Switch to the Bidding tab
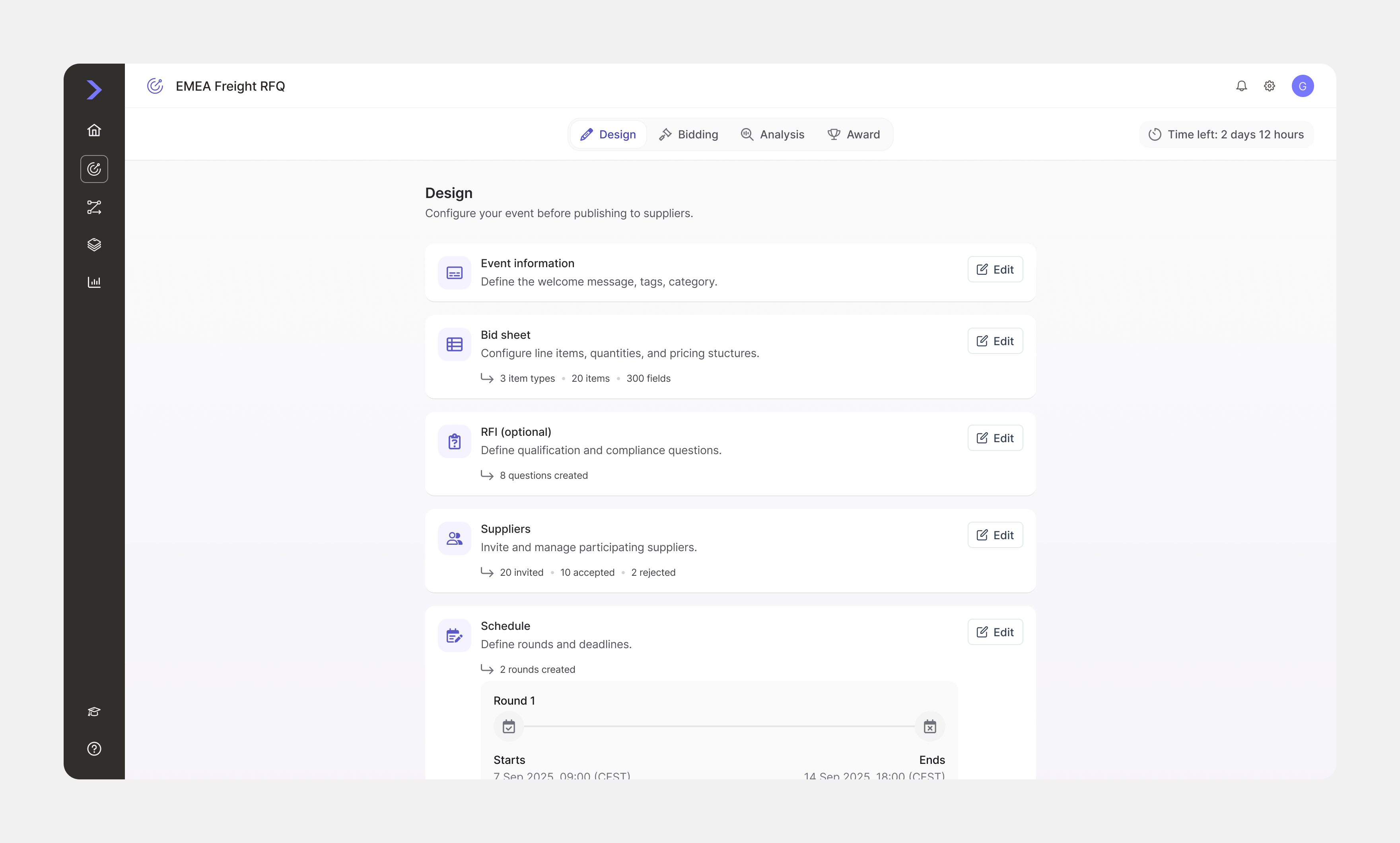 tap(688, 135)
